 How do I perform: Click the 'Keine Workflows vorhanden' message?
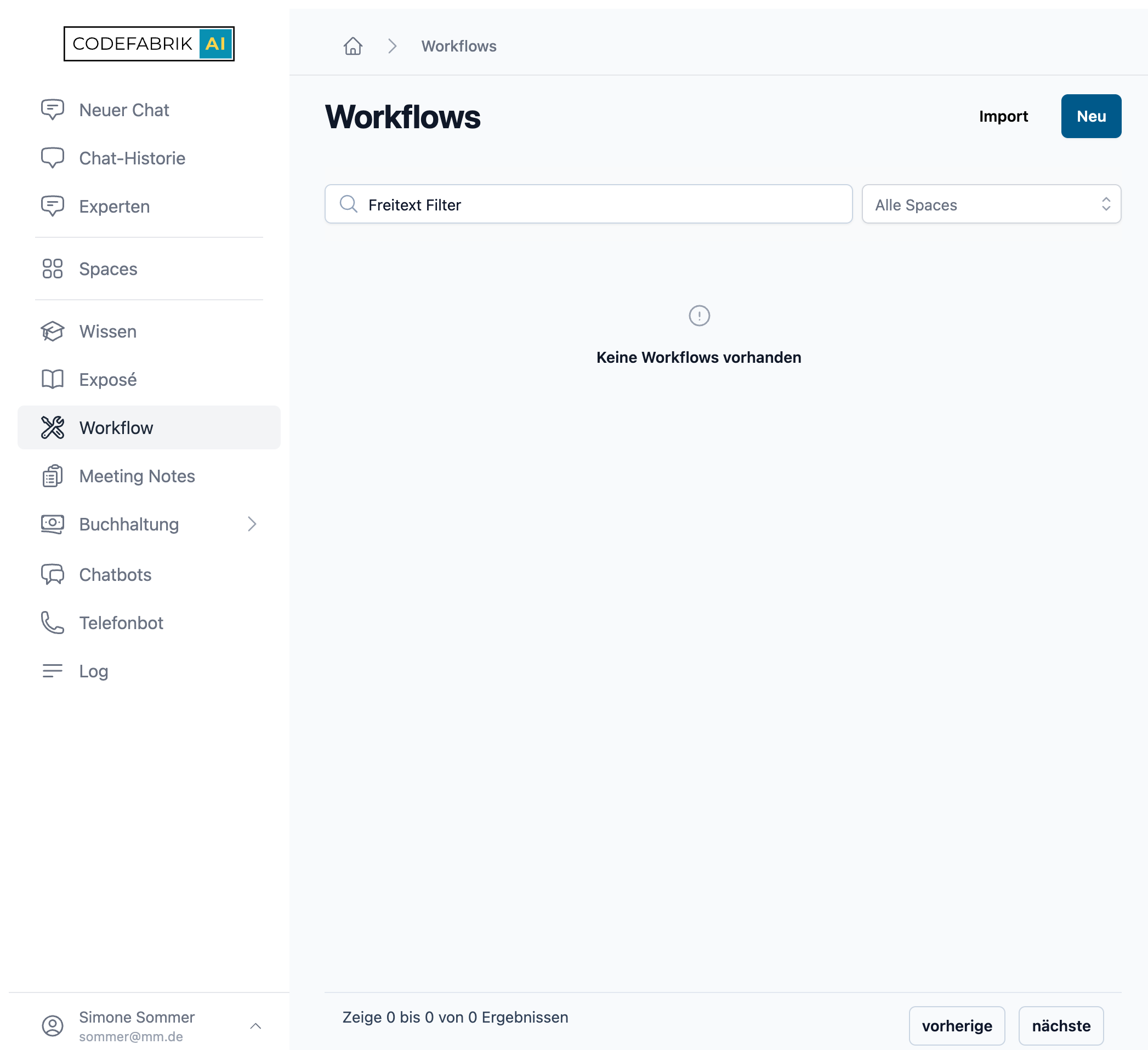click(x=698, y=357)
